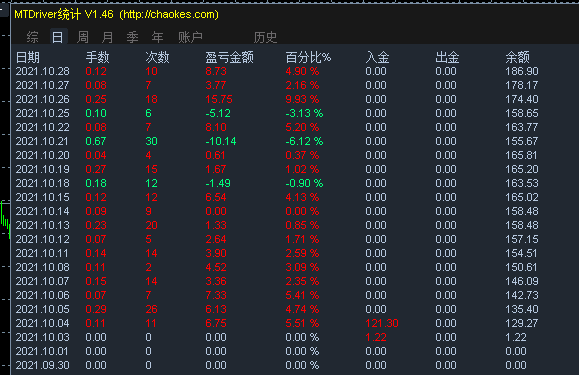Select the 2021.10.05 date cell

tap(42, 310)
